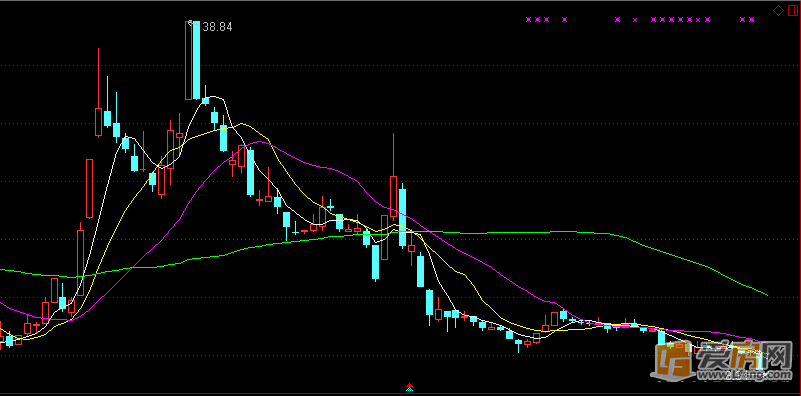Click the red split-panel rectangle icon
This screenshot has width=801, height=396.
(793, 10)
